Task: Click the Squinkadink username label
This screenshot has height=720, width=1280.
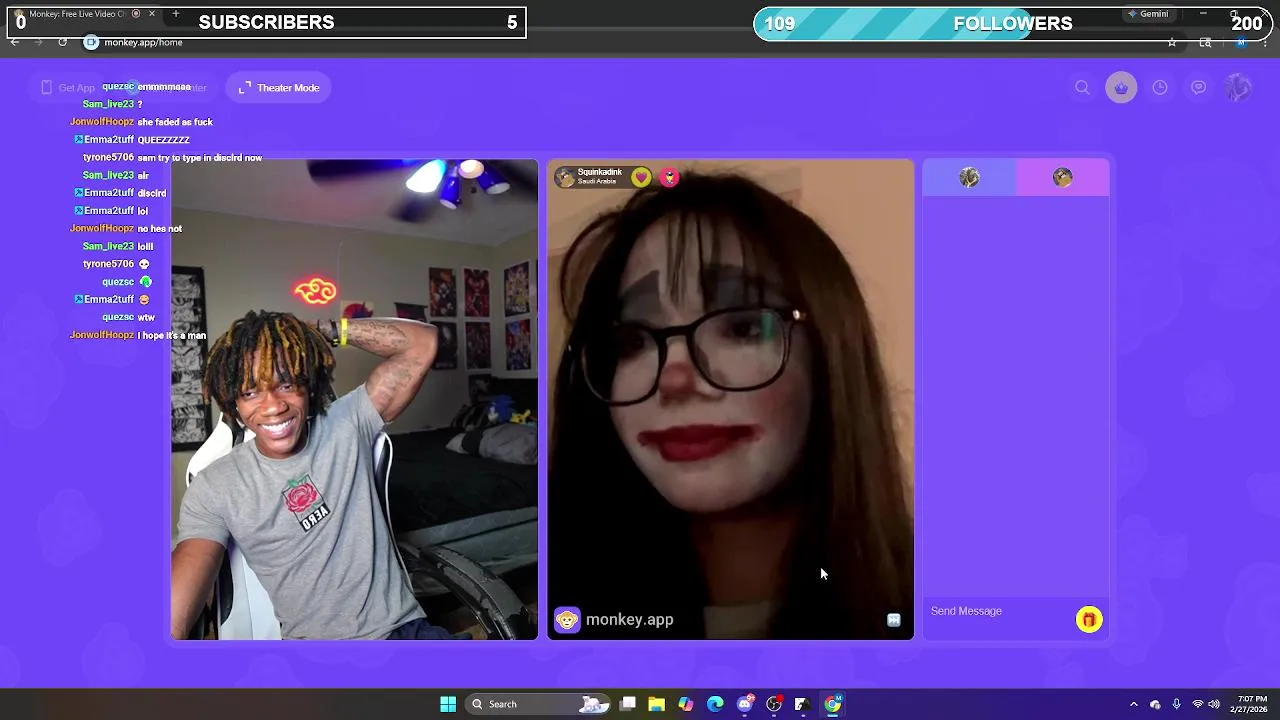Action: [x=600, y=172]
